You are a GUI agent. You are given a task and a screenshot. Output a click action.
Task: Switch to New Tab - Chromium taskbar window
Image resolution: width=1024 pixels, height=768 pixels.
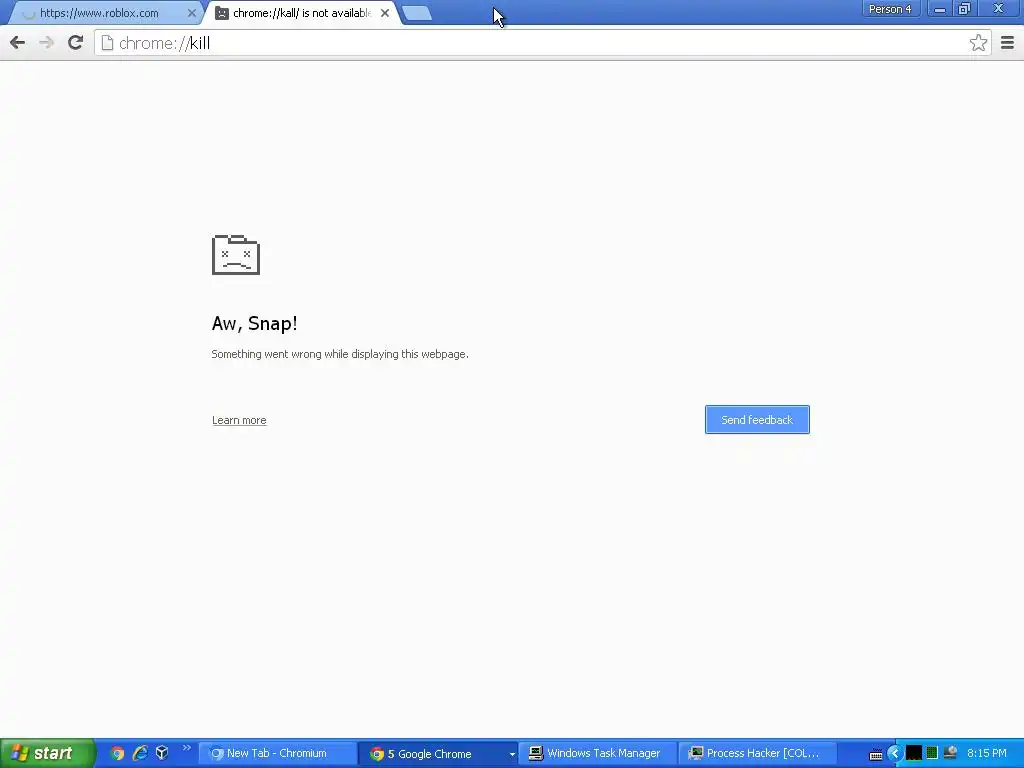(276, 754)
